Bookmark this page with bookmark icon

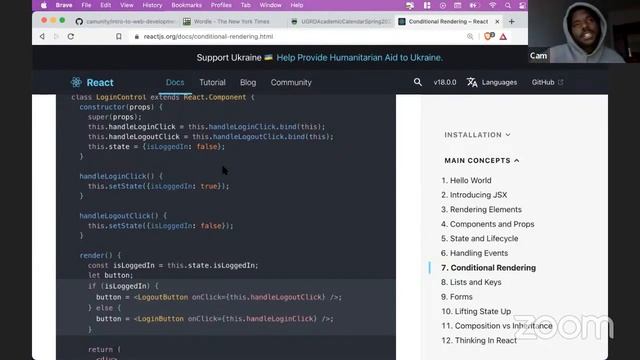(119, 36)
